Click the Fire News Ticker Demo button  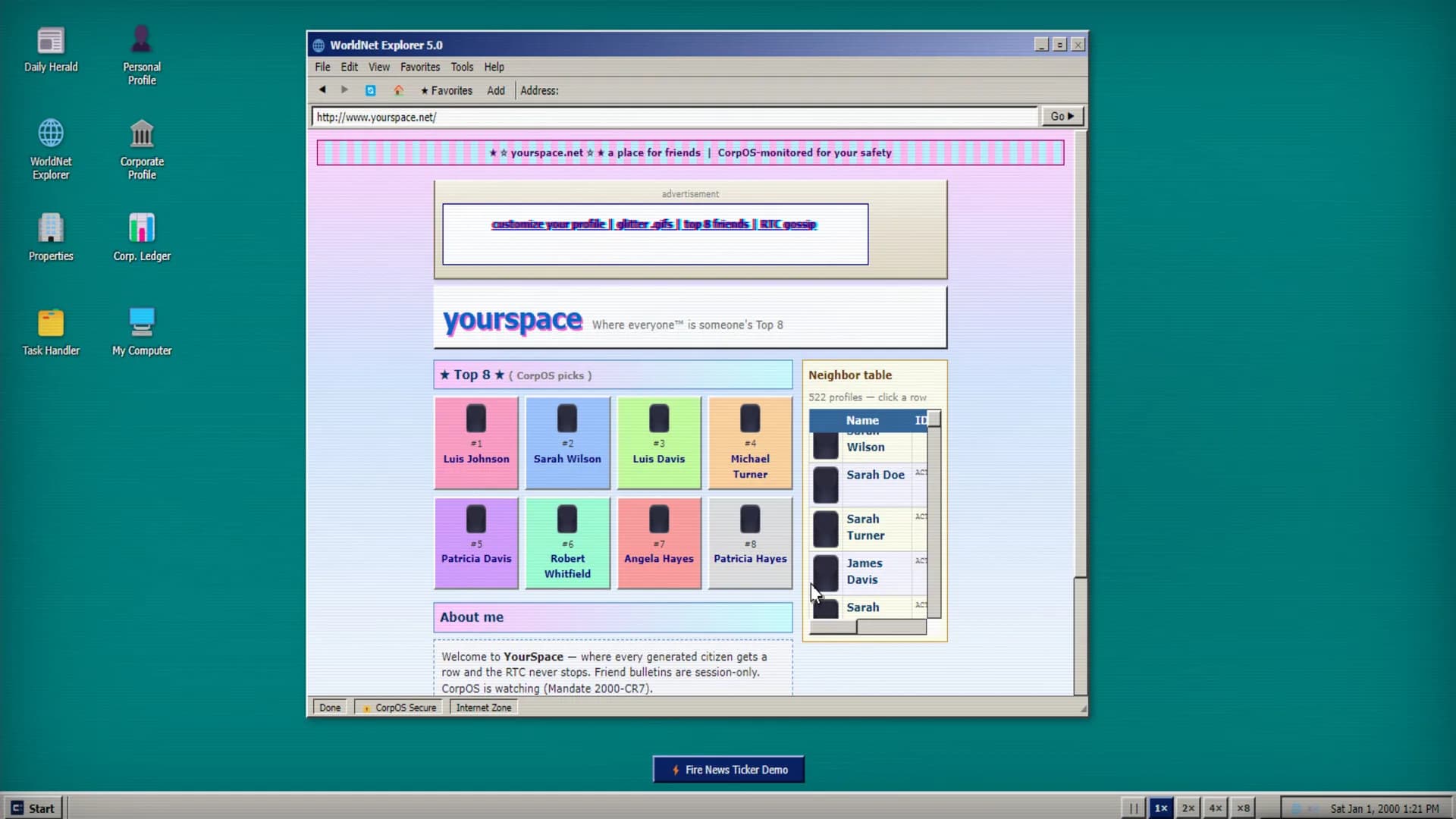[729, 770]
